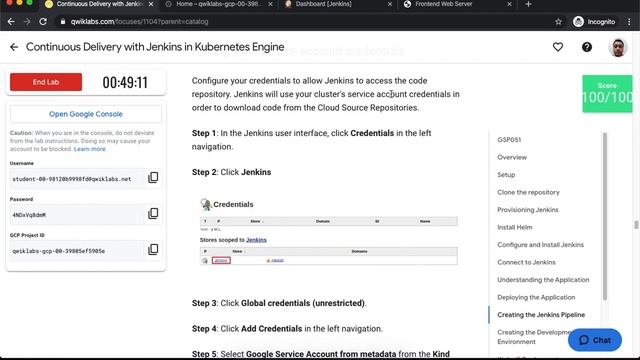Click Open Google Console
This screenshot has width=640, height=360.
86,114
